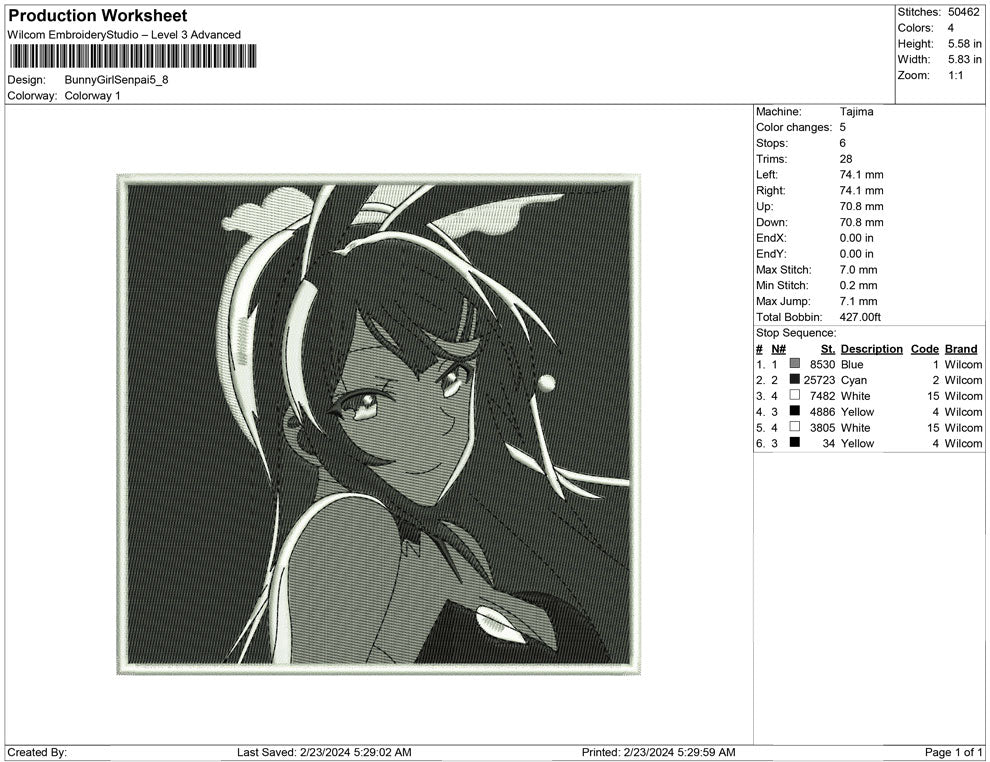Click stitch count '4886' in stop sequence

pos(822,412)
